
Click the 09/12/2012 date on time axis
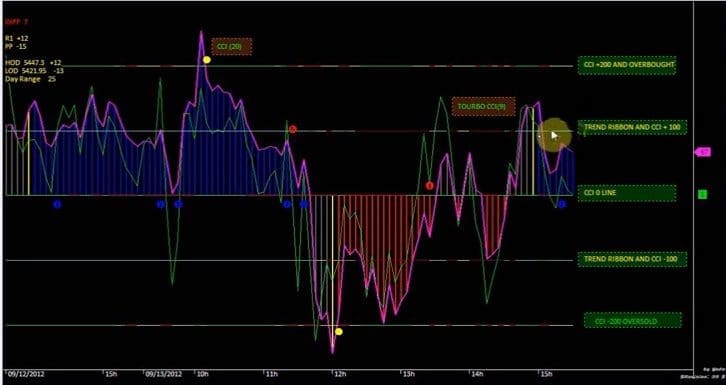point(25,374)
